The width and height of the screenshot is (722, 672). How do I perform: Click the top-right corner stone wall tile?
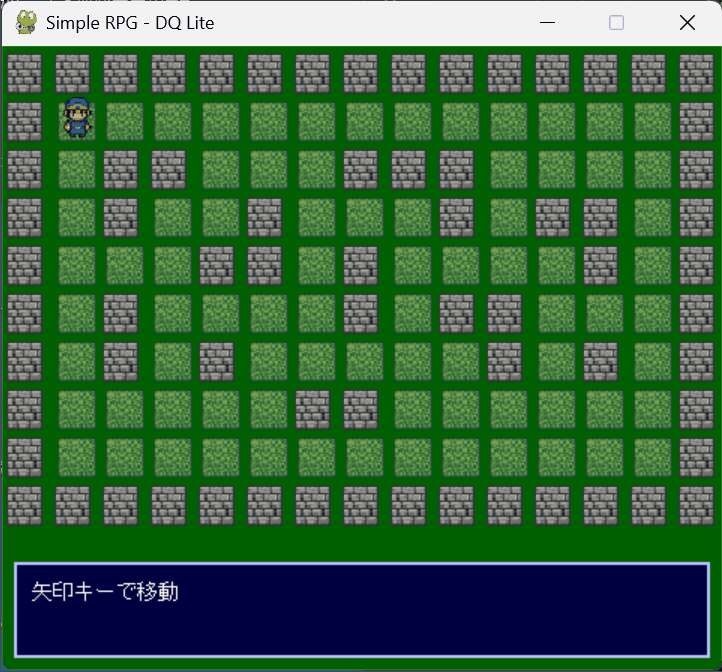tap(697, 73)
